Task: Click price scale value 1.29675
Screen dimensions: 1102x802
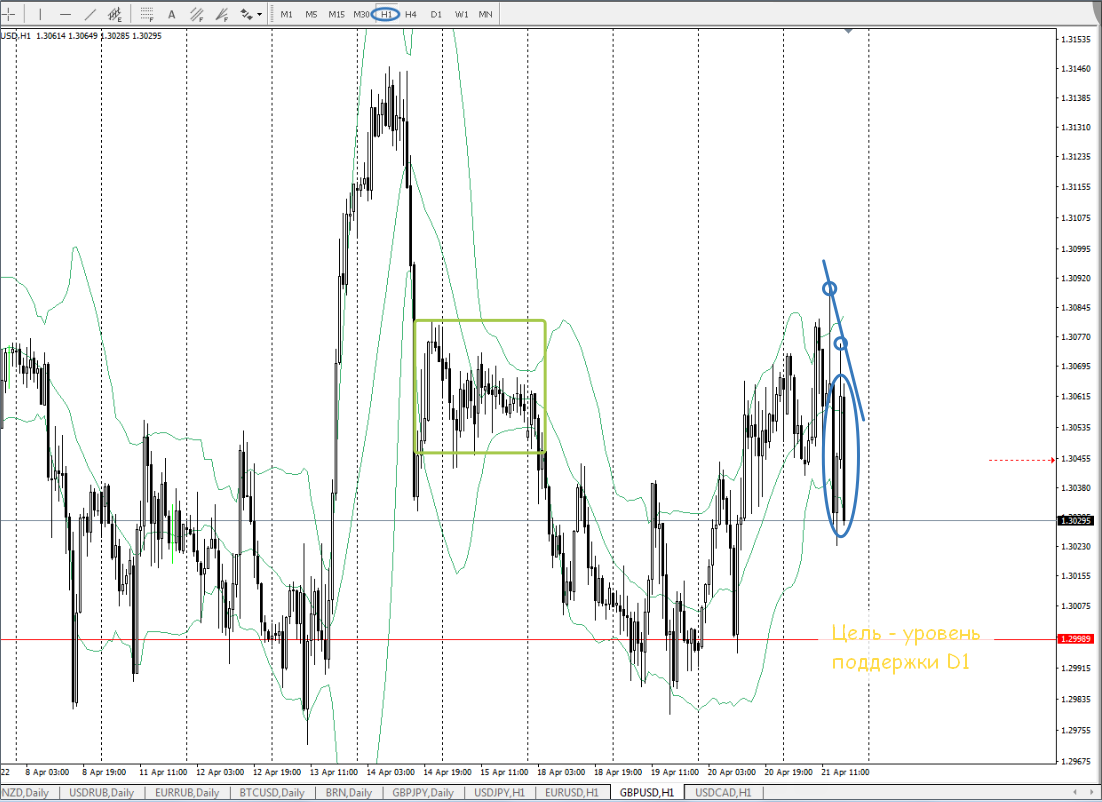Action: tap(1077, 761)
